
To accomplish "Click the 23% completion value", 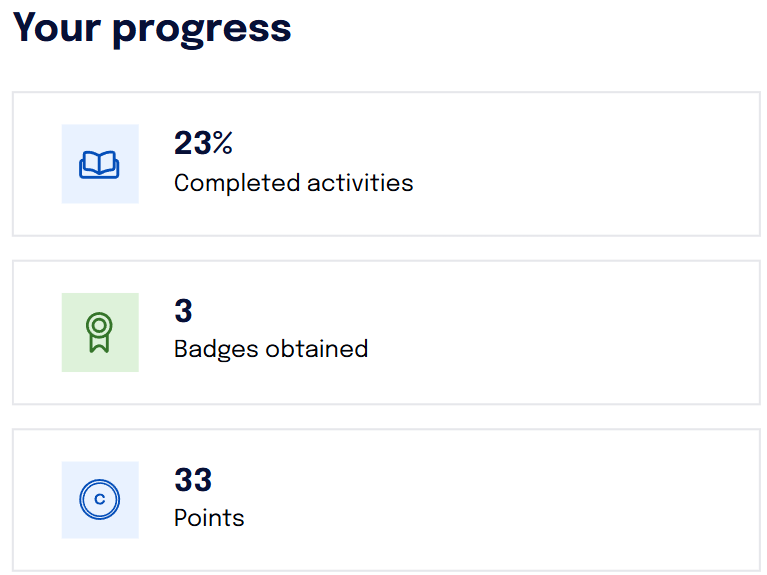I will pos(203,143).
